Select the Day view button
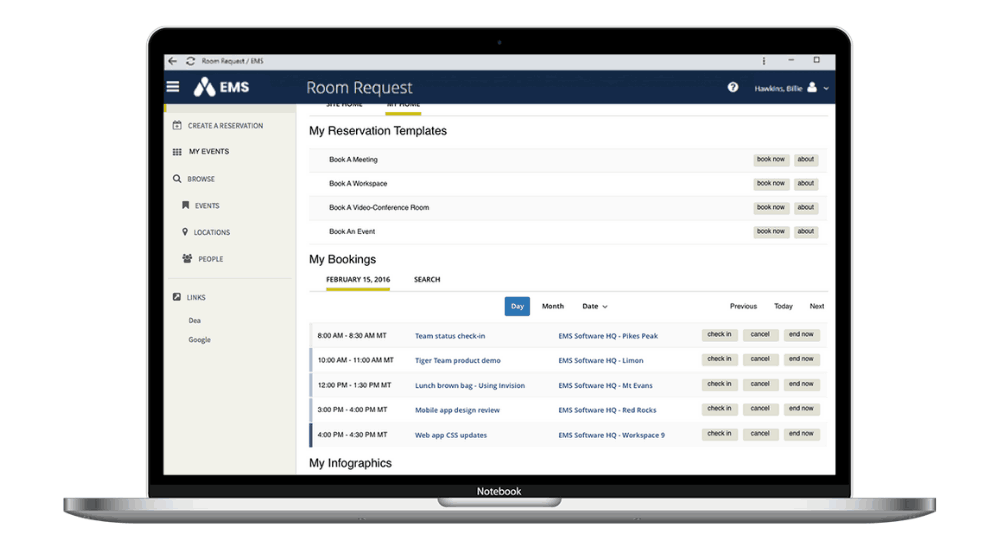This screenshot has width=1000, height=550. pos(517,306)
